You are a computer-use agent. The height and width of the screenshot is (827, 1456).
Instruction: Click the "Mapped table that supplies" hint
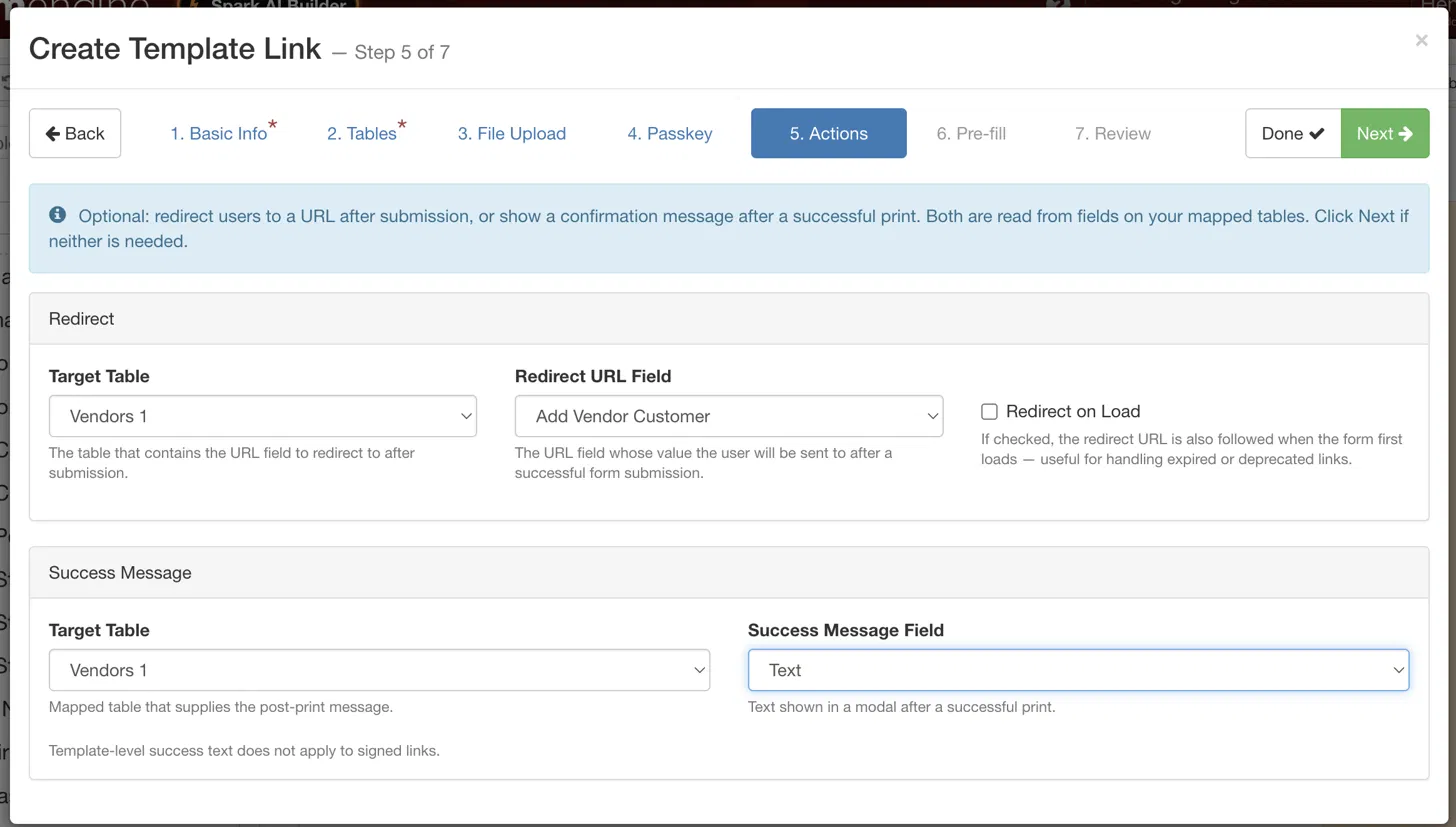(221, 707)
